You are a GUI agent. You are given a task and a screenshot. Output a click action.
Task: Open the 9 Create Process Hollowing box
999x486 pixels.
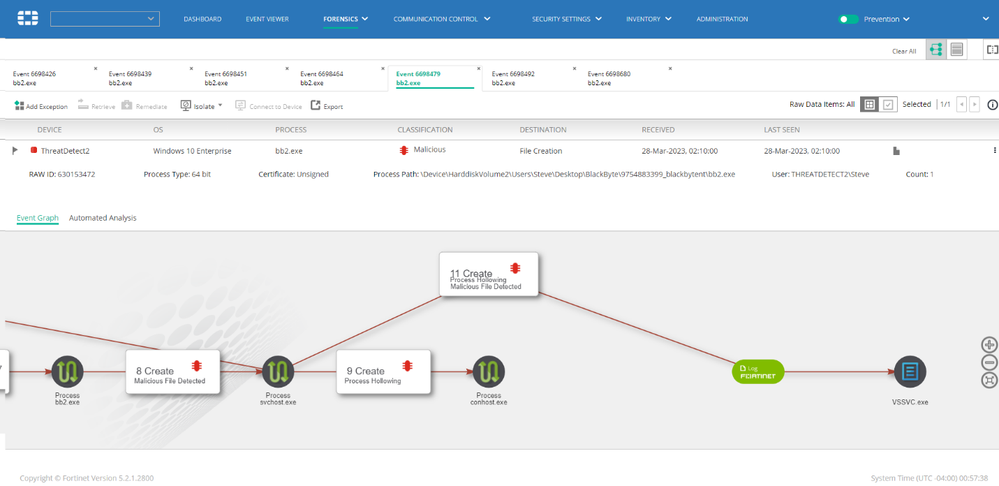coord(384,371)
